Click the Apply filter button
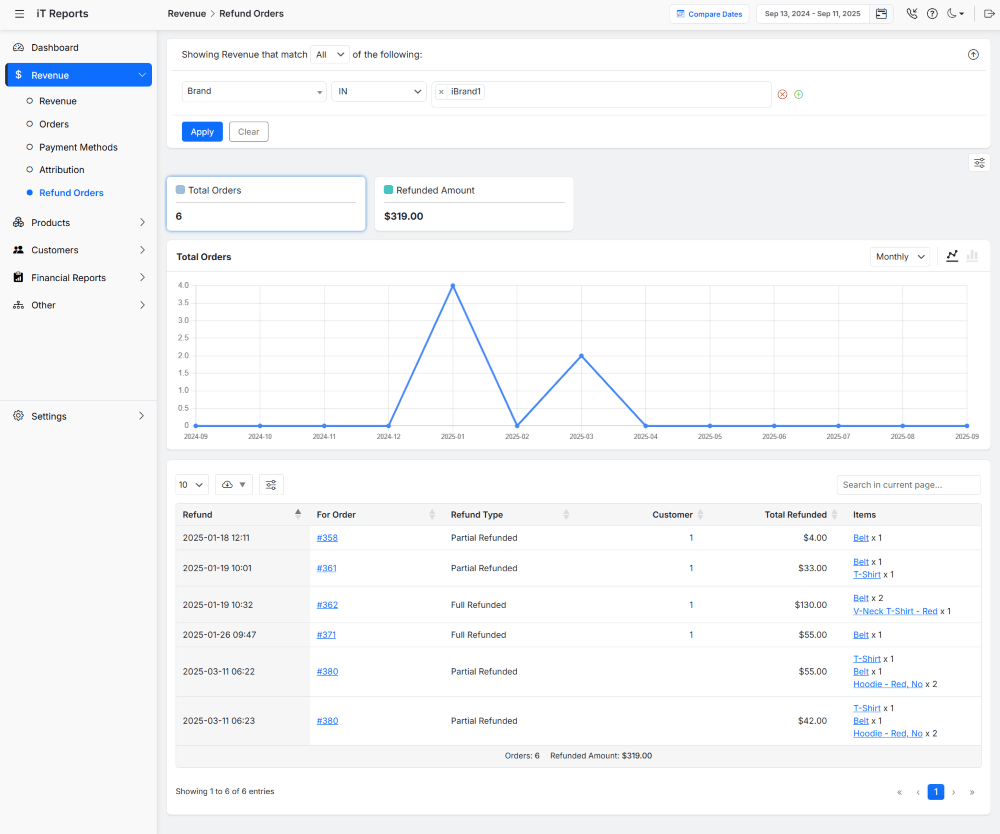The width and height of the screenshot is (1000, 834). pyautogui.click(x=202, y=132)
